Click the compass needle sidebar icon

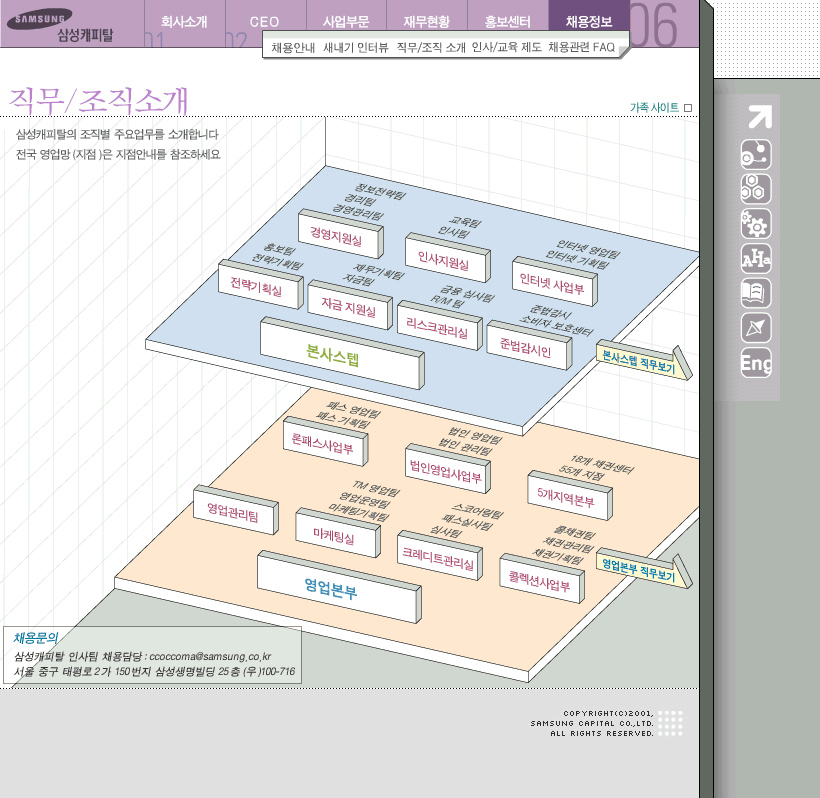pyautogui.click(x=756, y=327)
